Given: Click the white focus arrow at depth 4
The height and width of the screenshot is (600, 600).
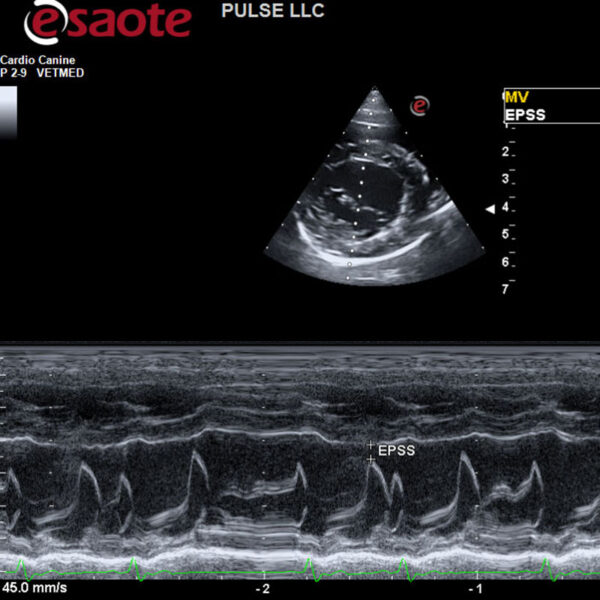Looking at the screenshot, I should [489, 209].
